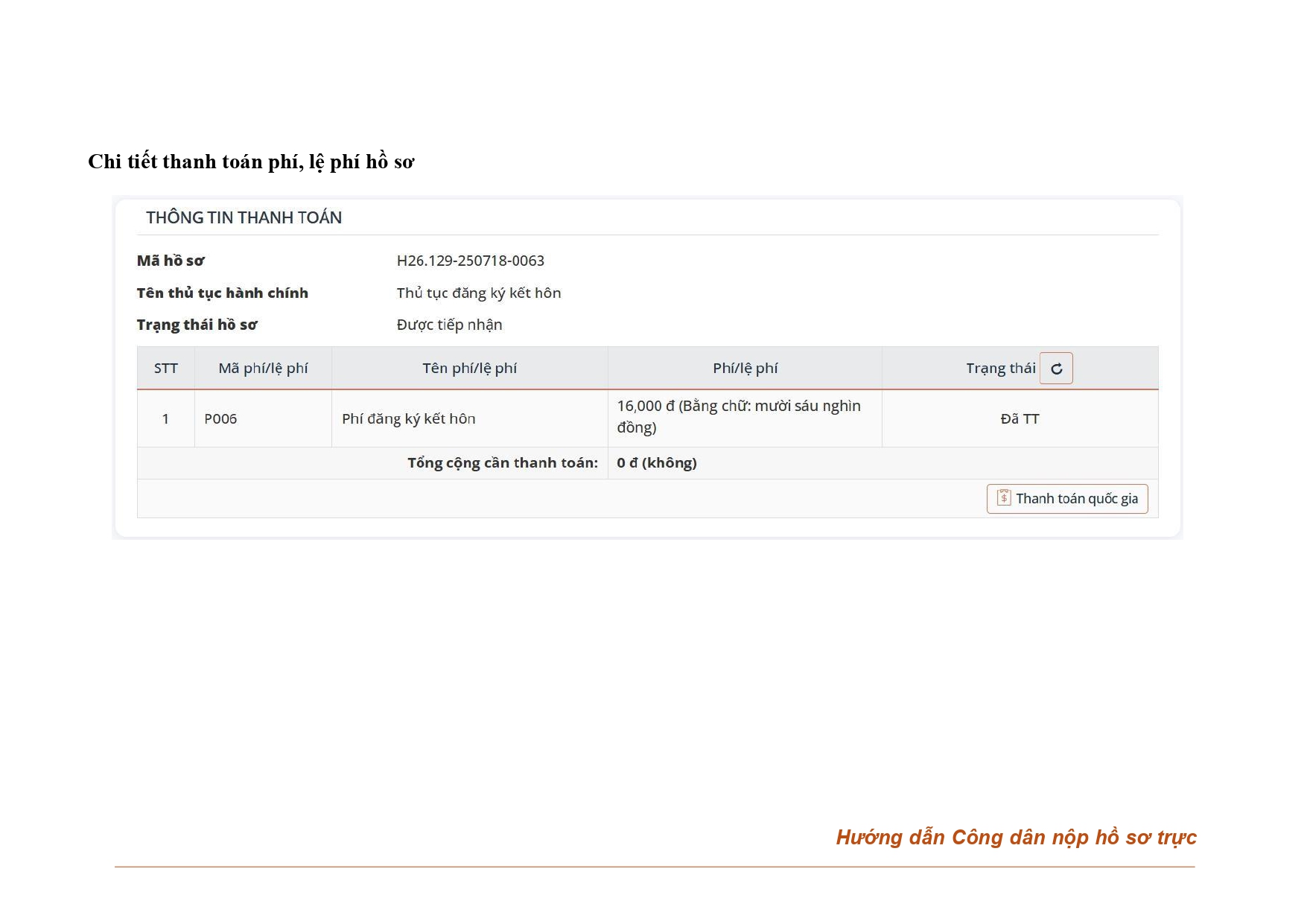1307x924 pixels.
Task: Click the Tên phí/lệ phí column header
Action: tap(469, 369)
